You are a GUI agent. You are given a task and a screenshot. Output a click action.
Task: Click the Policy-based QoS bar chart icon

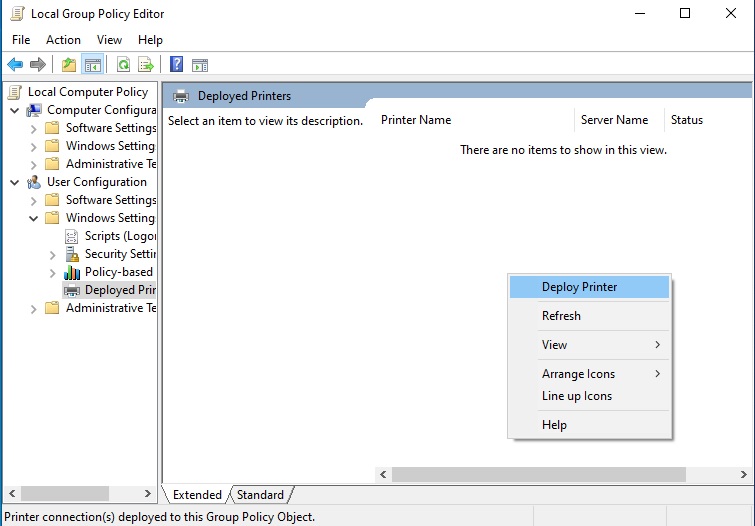[72, 272]
